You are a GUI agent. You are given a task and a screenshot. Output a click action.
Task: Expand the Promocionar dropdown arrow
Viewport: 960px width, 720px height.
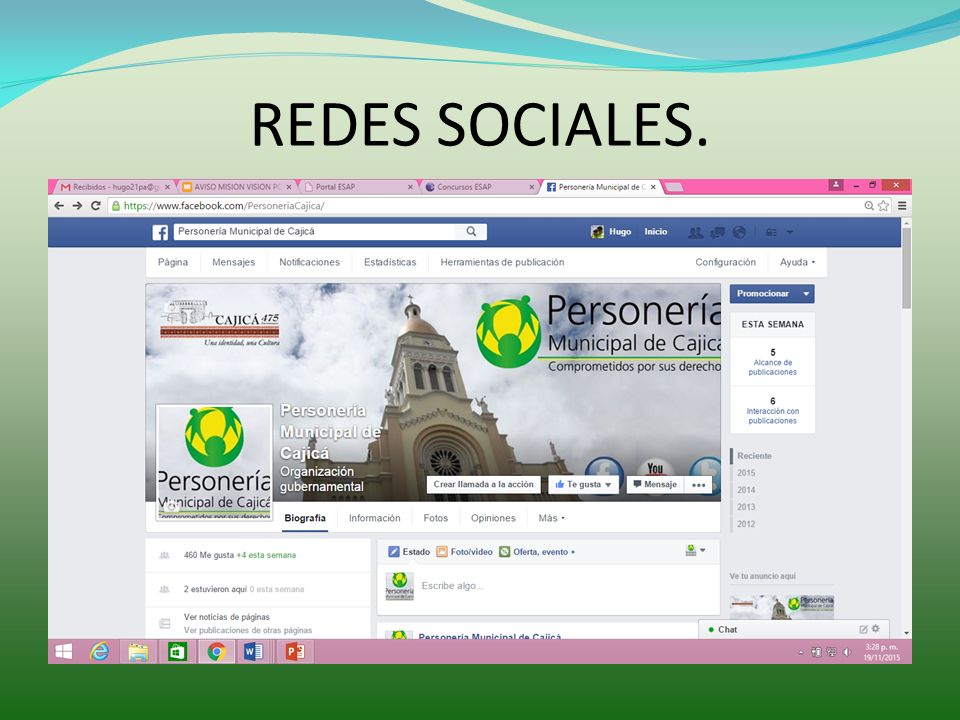tap(806, 294)
